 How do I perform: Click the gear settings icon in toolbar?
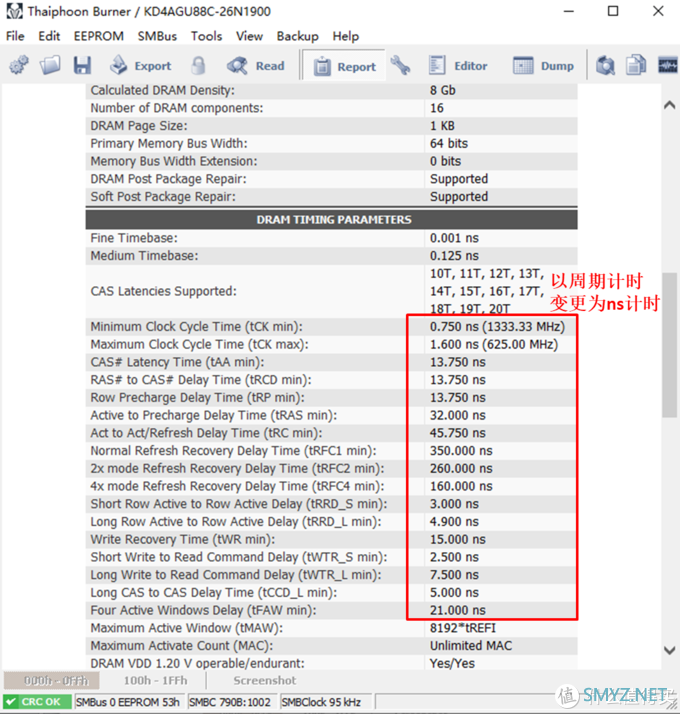(18, 66)
